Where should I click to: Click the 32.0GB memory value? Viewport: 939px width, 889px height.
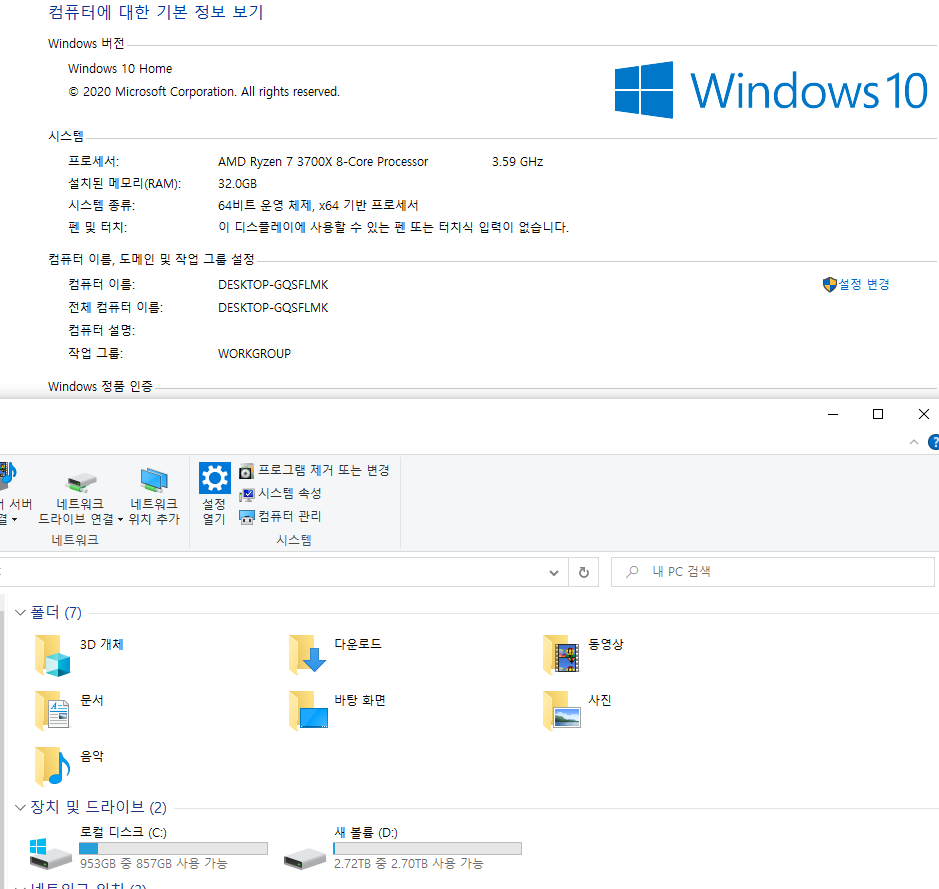coord(237,184)
